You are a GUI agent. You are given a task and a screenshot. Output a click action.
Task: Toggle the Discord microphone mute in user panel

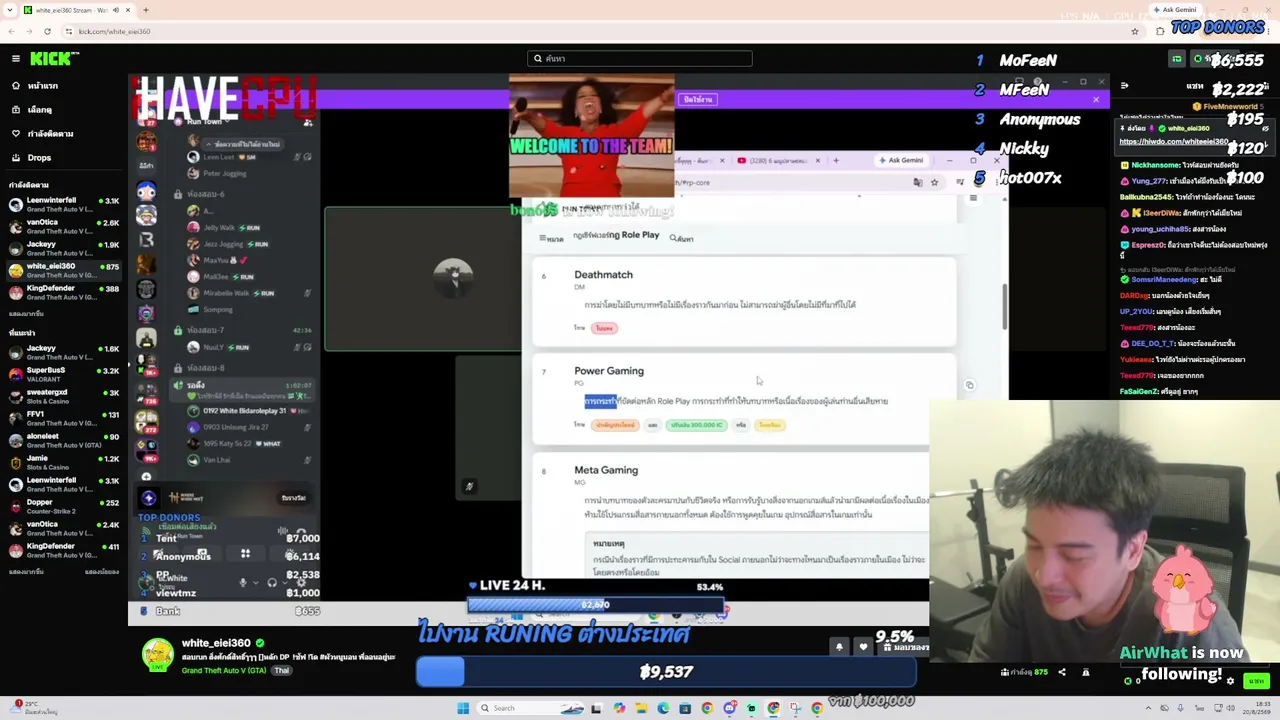(x=243, y=583)
